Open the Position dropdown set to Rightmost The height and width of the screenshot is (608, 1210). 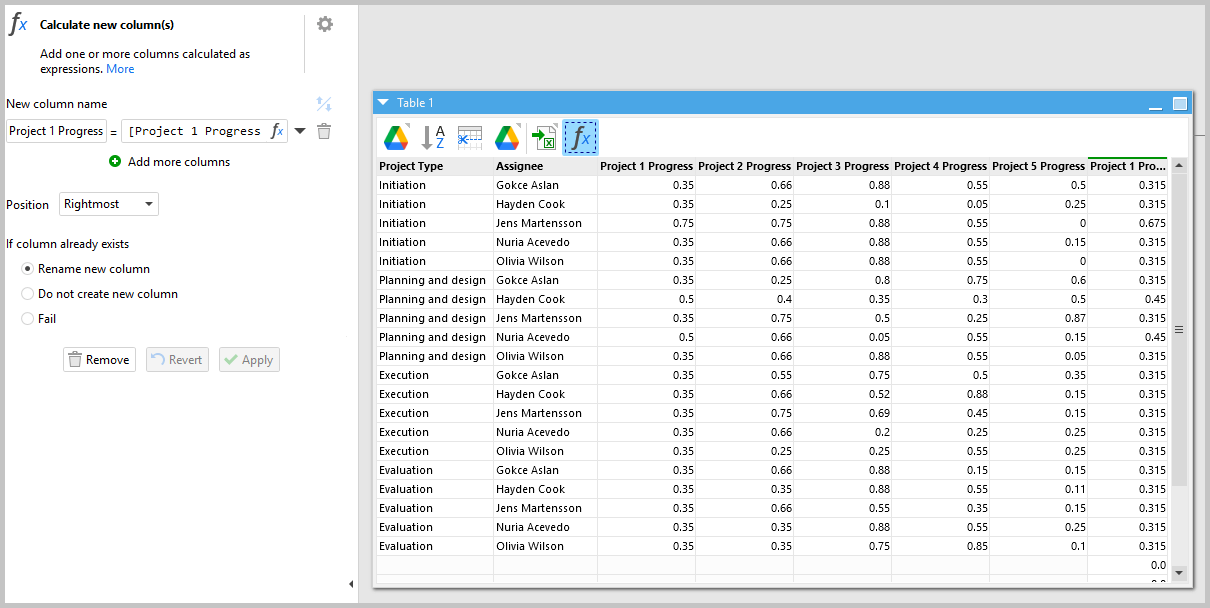tap(109, 204)
